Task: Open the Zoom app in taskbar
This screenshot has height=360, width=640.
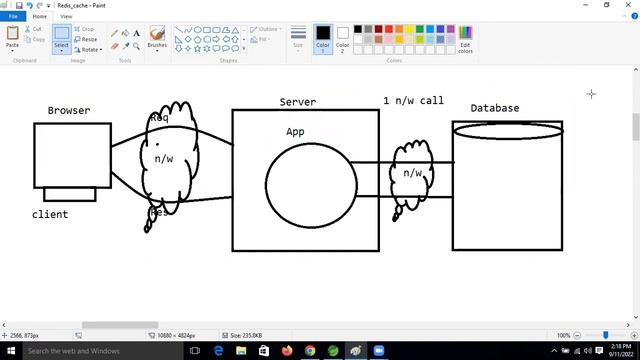Action: click(x=379, y=351)
